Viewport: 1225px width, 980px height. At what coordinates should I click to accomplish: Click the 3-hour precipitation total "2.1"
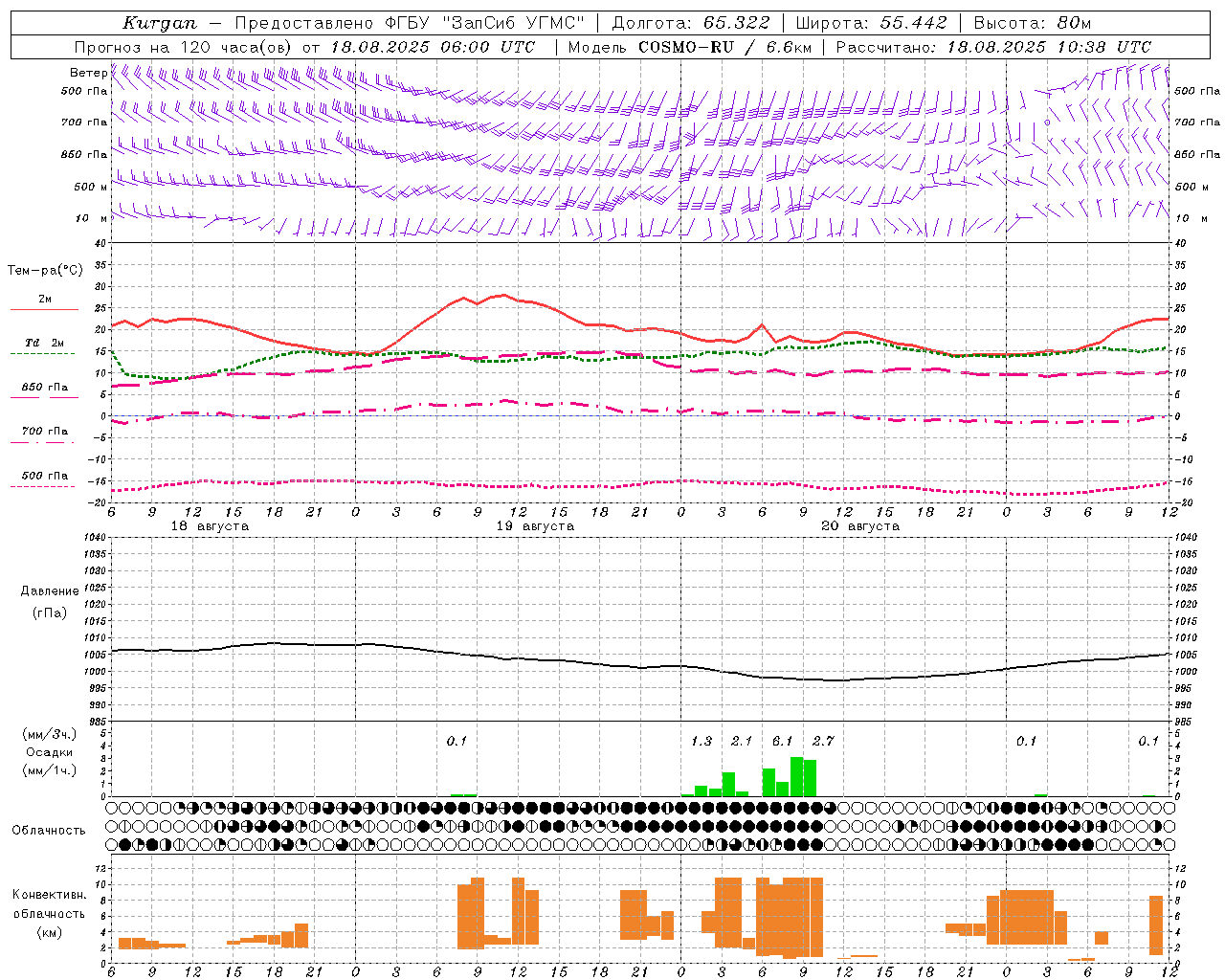[742, 741]
